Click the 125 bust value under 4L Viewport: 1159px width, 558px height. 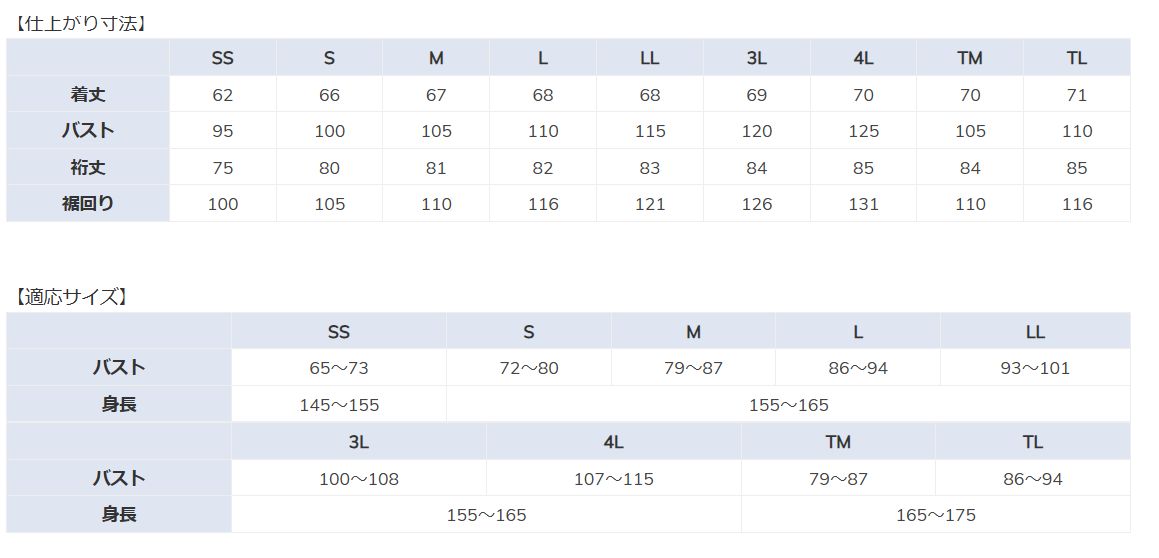pos(863,131)
